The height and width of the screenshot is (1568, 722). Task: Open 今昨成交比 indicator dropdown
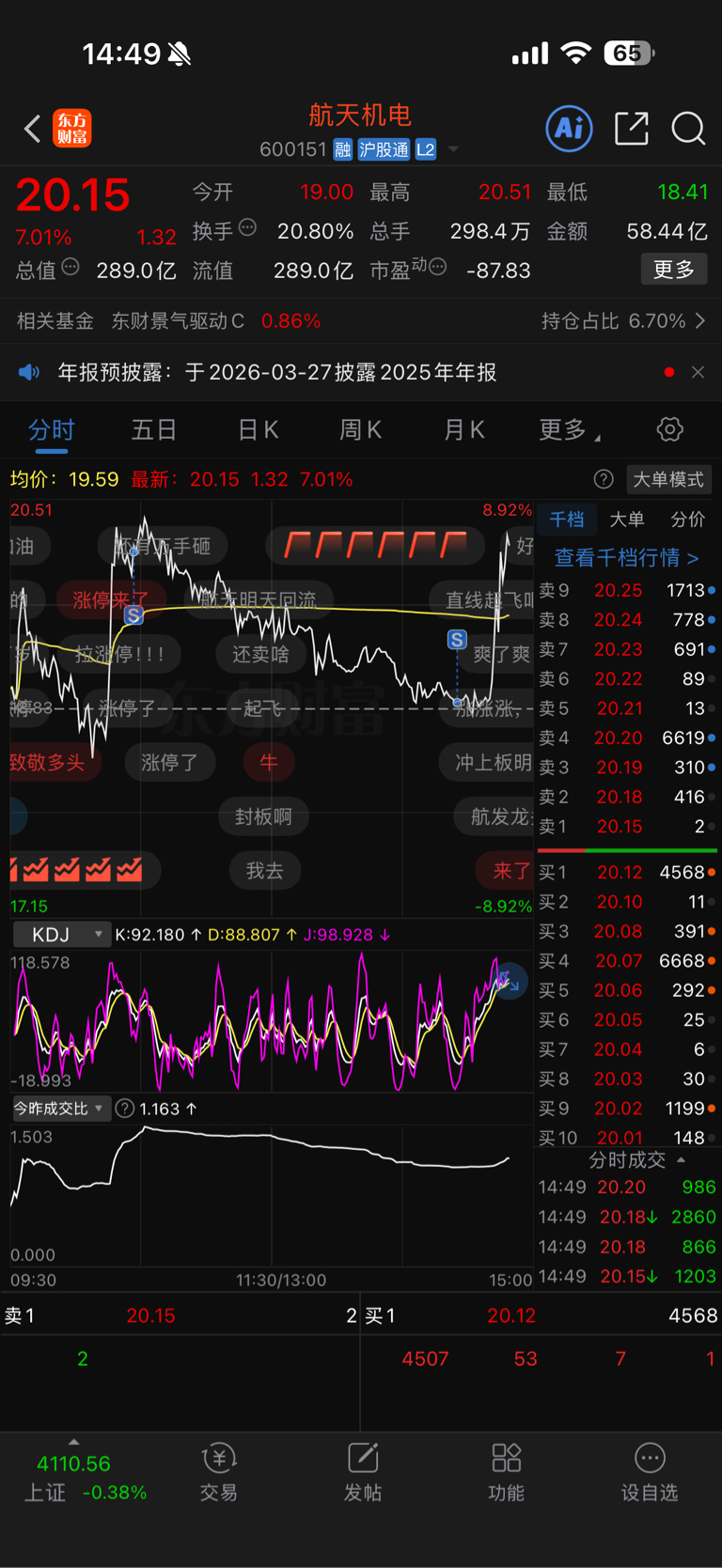(61, 1109)
